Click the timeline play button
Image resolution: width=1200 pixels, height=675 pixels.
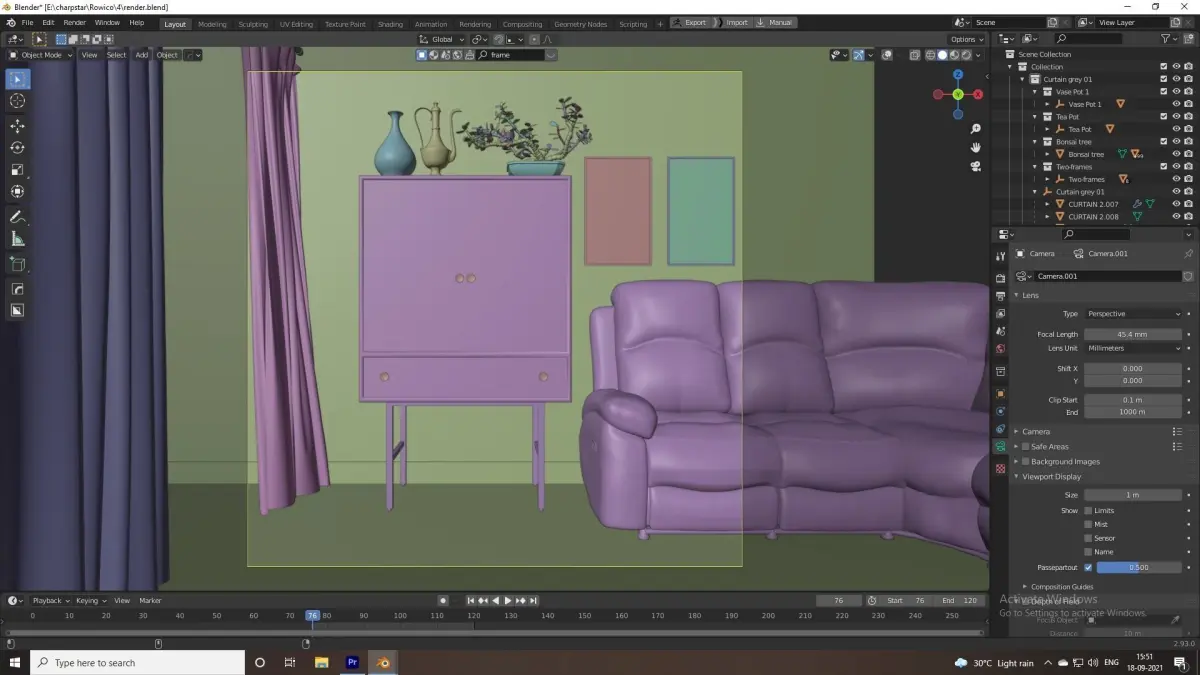click(508, 601)
